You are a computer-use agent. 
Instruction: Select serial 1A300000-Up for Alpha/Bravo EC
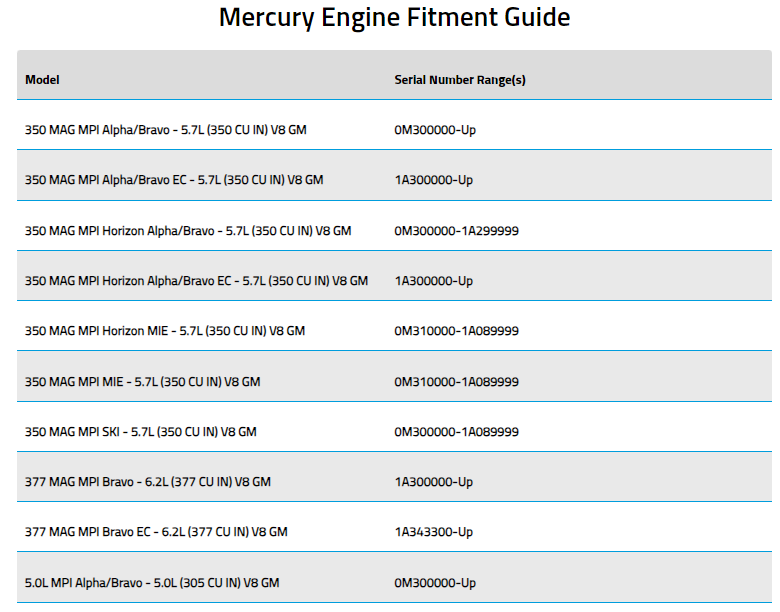434,180
